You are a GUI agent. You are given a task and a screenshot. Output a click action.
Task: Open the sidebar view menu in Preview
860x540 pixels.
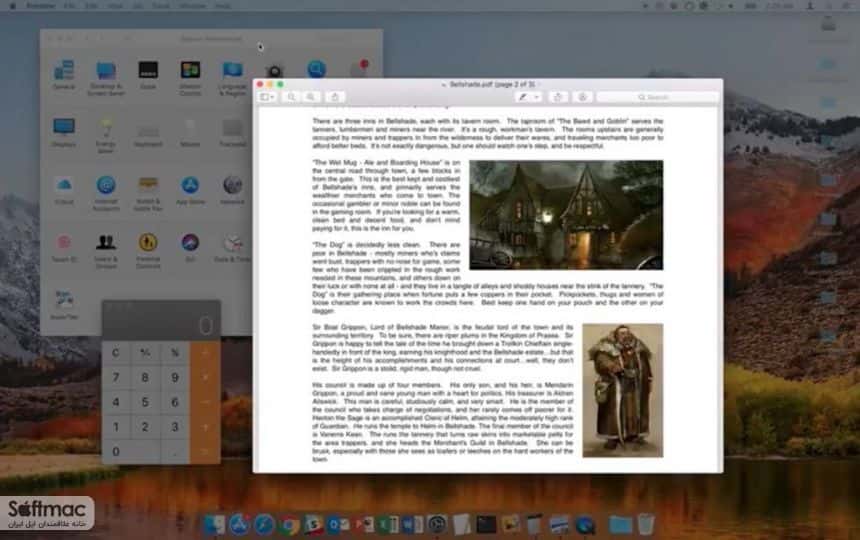[x=268, y=97]
